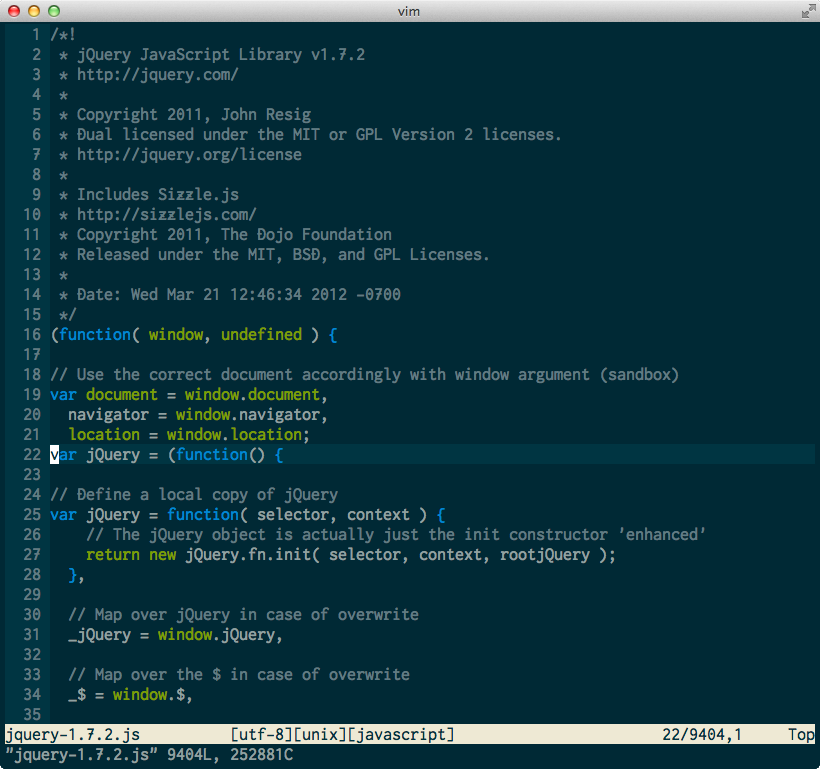Click "Copyright 2011, John Resig" text
Viewport: 820px width, 769px height.
194,115
